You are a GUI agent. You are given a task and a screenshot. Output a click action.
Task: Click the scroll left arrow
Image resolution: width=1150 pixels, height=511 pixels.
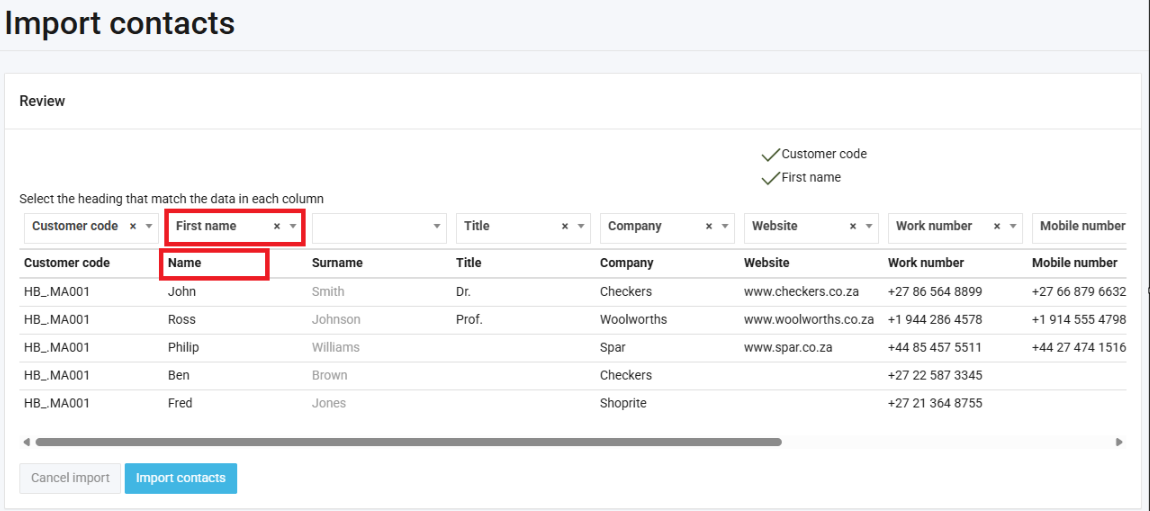[25, 441]
